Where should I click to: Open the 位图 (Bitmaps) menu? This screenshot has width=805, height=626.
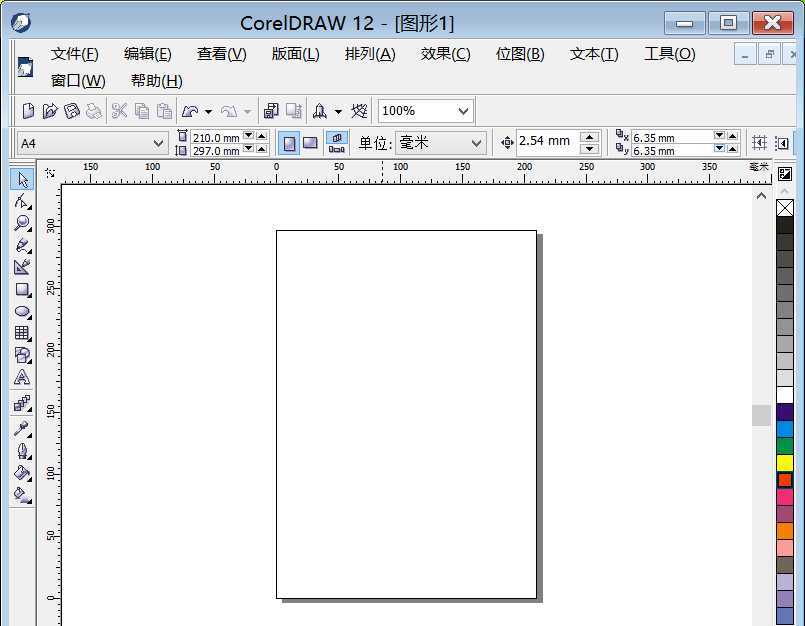pos(519,54)
